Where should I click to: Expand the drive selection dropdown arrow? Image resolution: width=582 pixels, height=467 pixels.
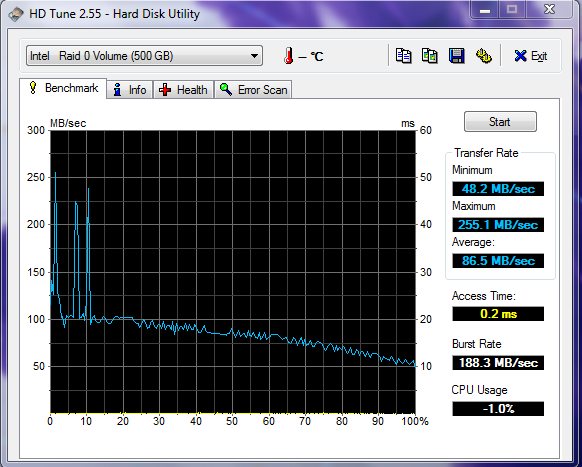click(x=254, y=56)
